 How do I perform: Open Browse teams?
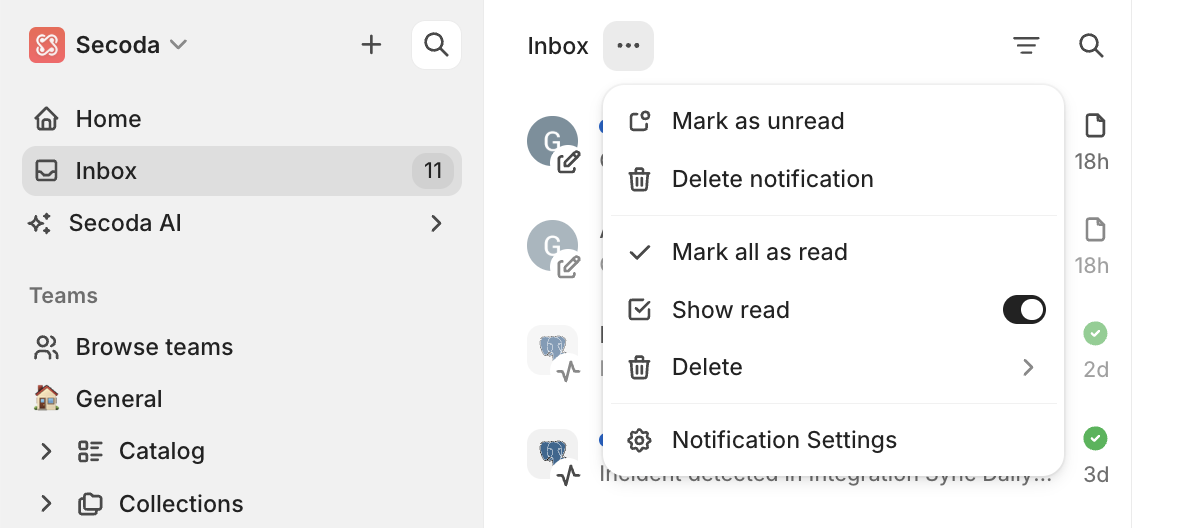click(x=154, y=347)
